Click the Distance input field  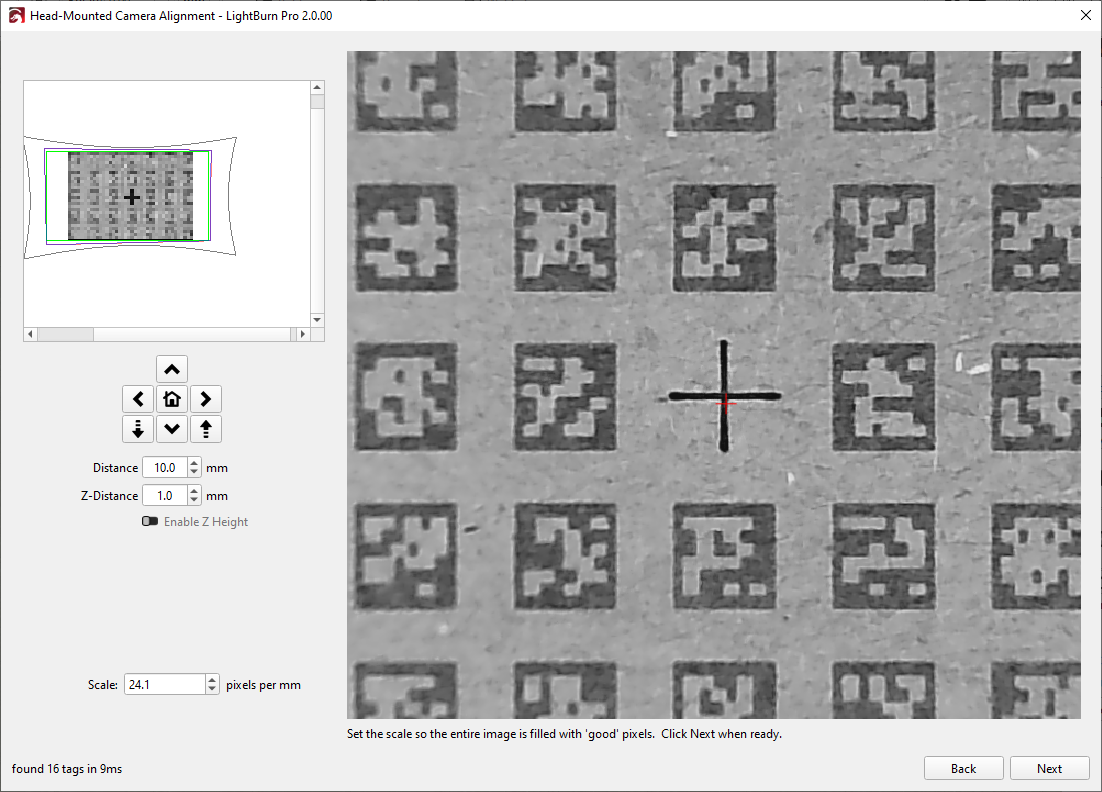click(x=164, y=468)
